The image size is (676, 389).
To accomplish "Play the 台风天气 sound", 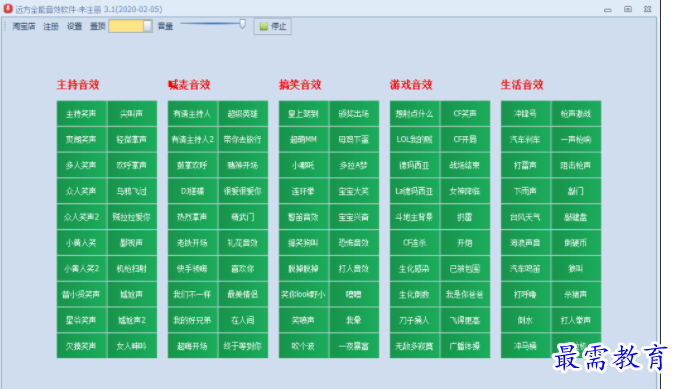I will [x=526, y=217].
